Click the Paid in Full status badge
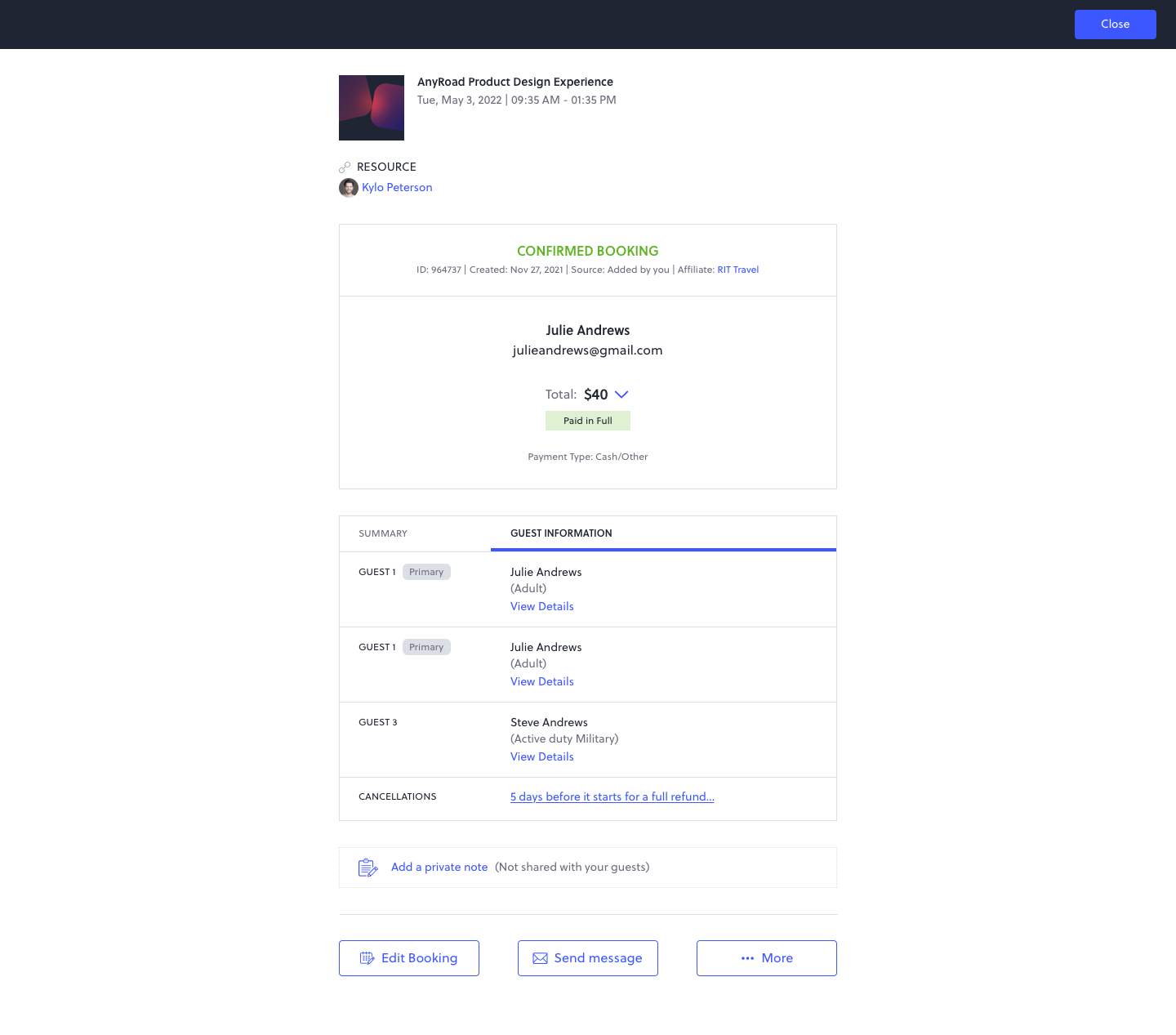 coord(587,420)
